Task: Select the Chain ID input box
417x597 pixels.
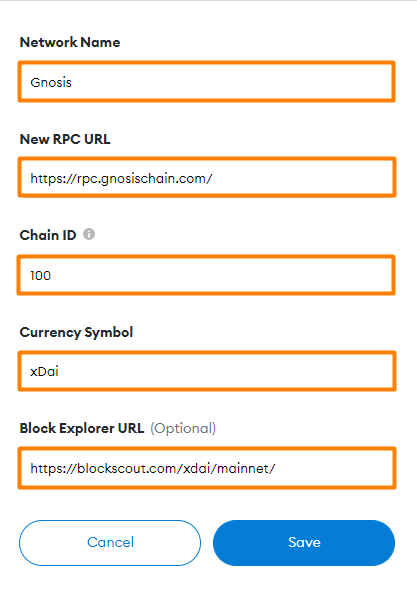Action: click(x=206, y=275)
